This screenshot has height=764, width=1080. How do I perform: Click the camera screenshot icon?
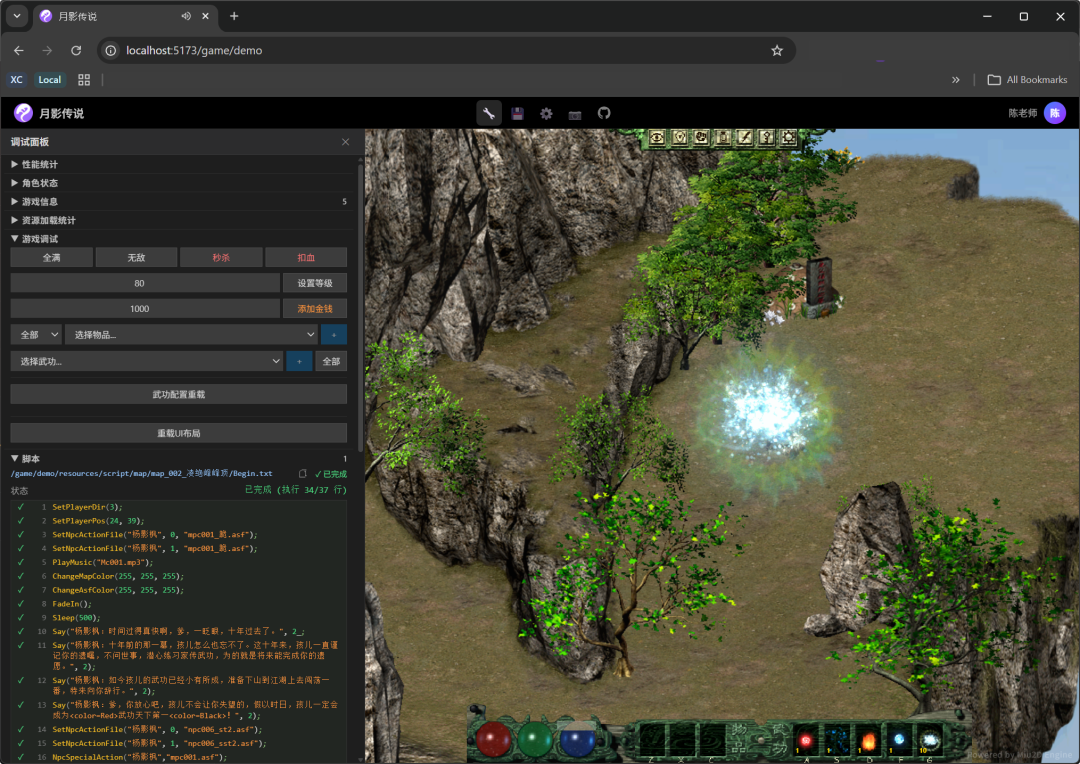click(575, 114)
